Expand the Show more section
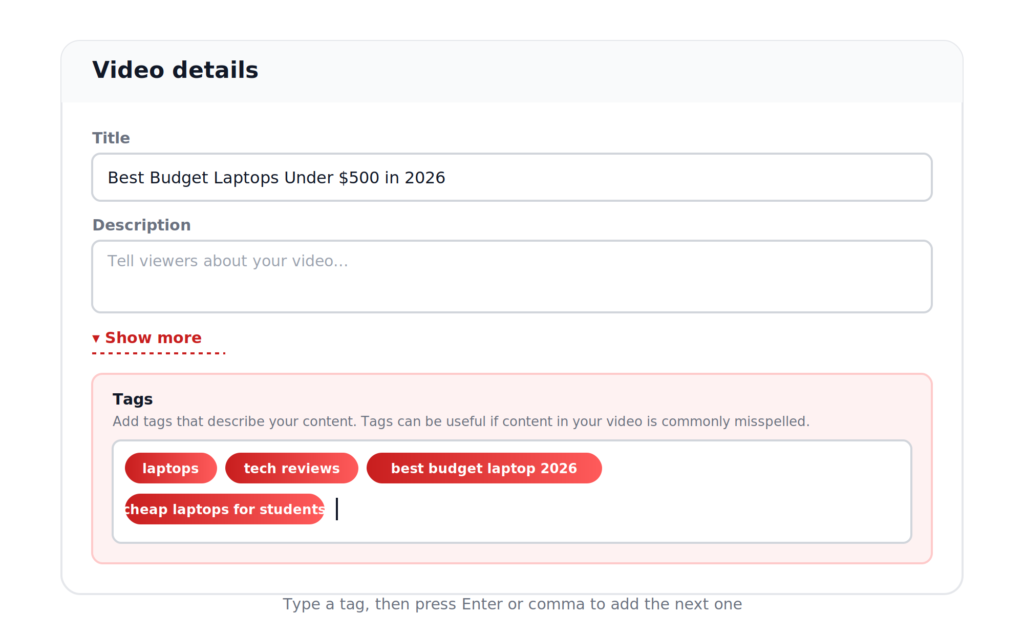Viewport: 1024px width, 635px height. tap(147, 338)
